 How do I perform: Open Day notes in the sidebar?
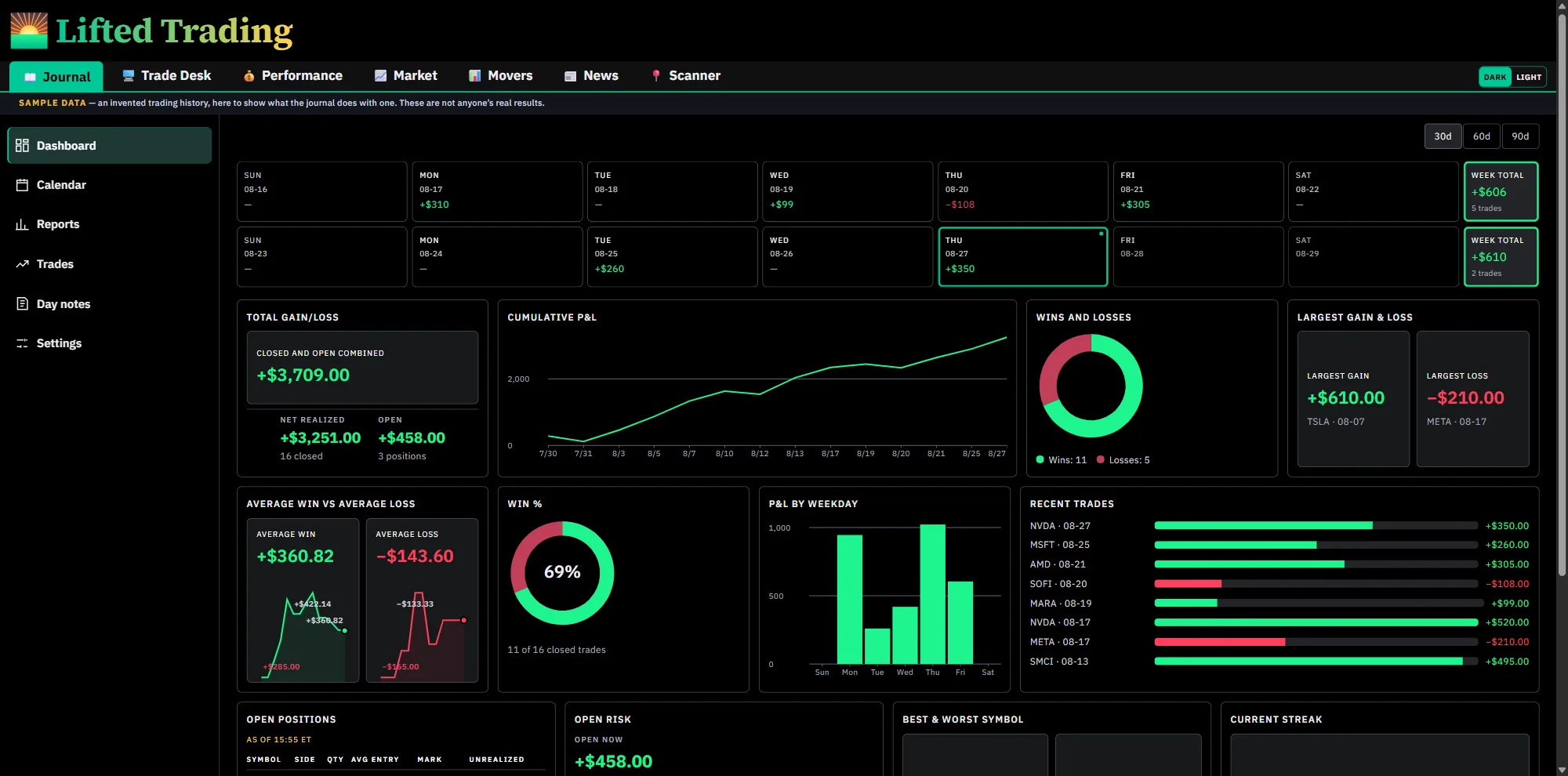pyautogui.click(x=110, y=303)
